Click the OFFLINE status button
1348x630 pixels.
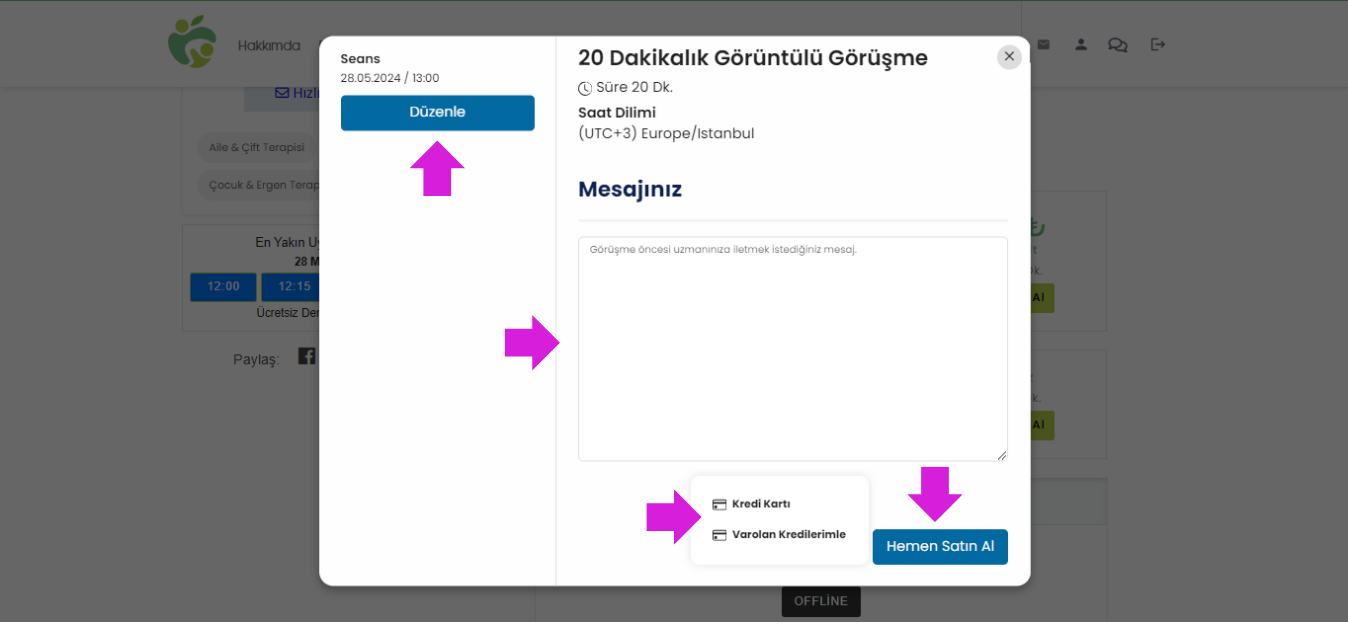(821, 601)
